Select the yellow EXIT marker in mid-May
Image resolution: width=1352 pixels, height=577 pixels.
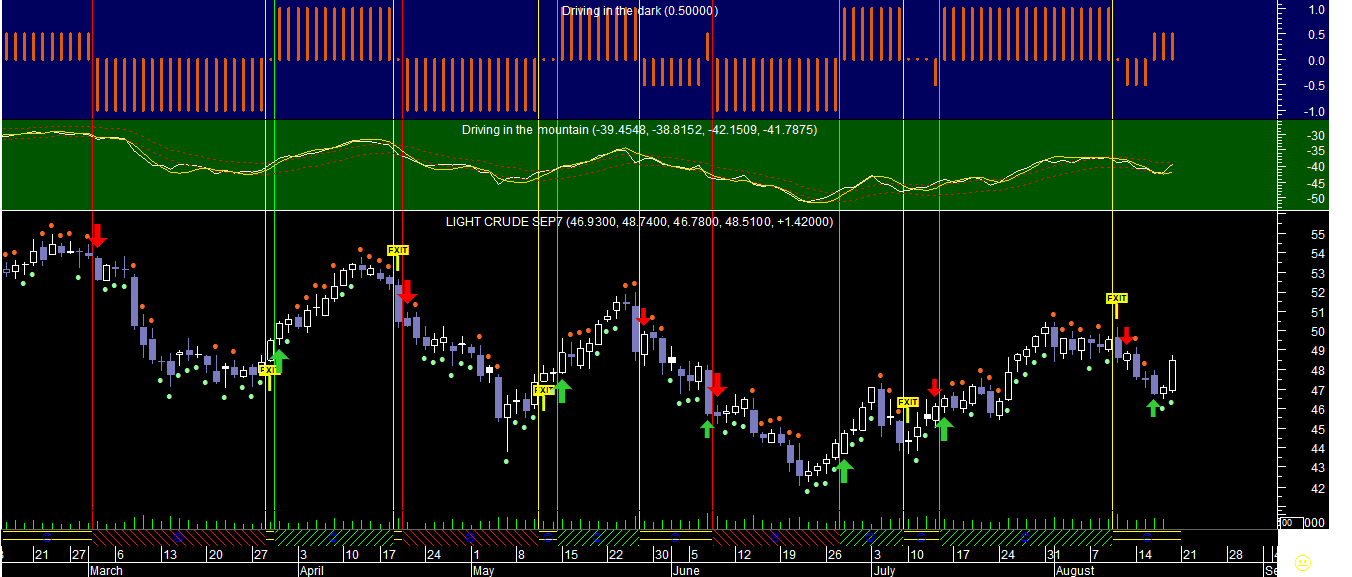pyautogui.click(x=543, y=390)
